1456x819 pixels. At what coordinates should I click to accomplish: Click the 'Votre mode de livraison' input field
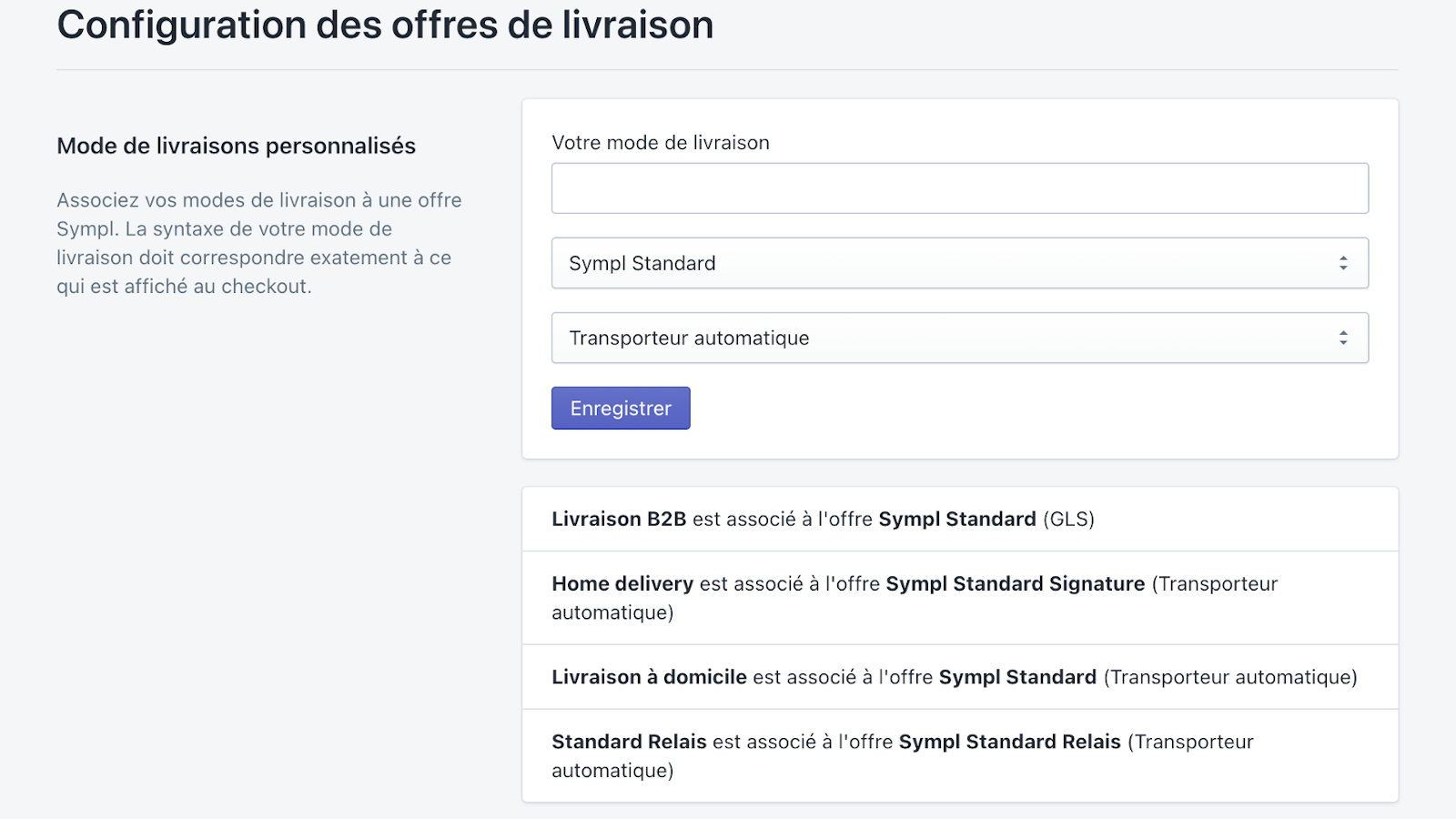click(960, 188)
